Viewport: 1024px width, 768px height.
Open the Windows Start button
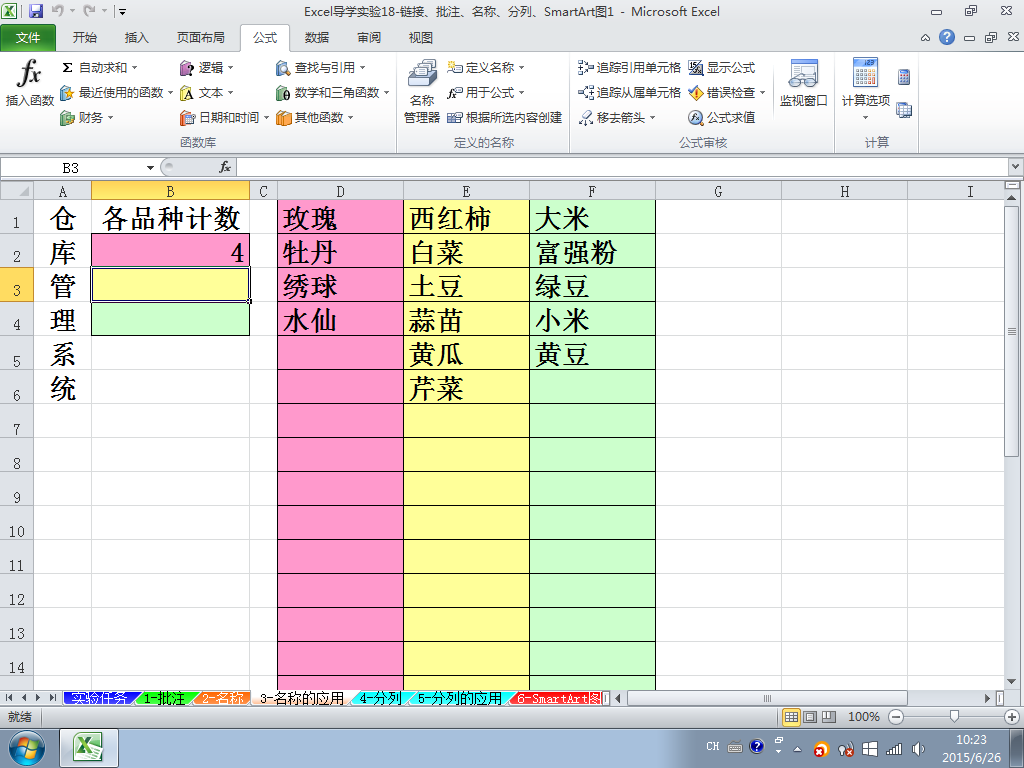coord(27,748)
